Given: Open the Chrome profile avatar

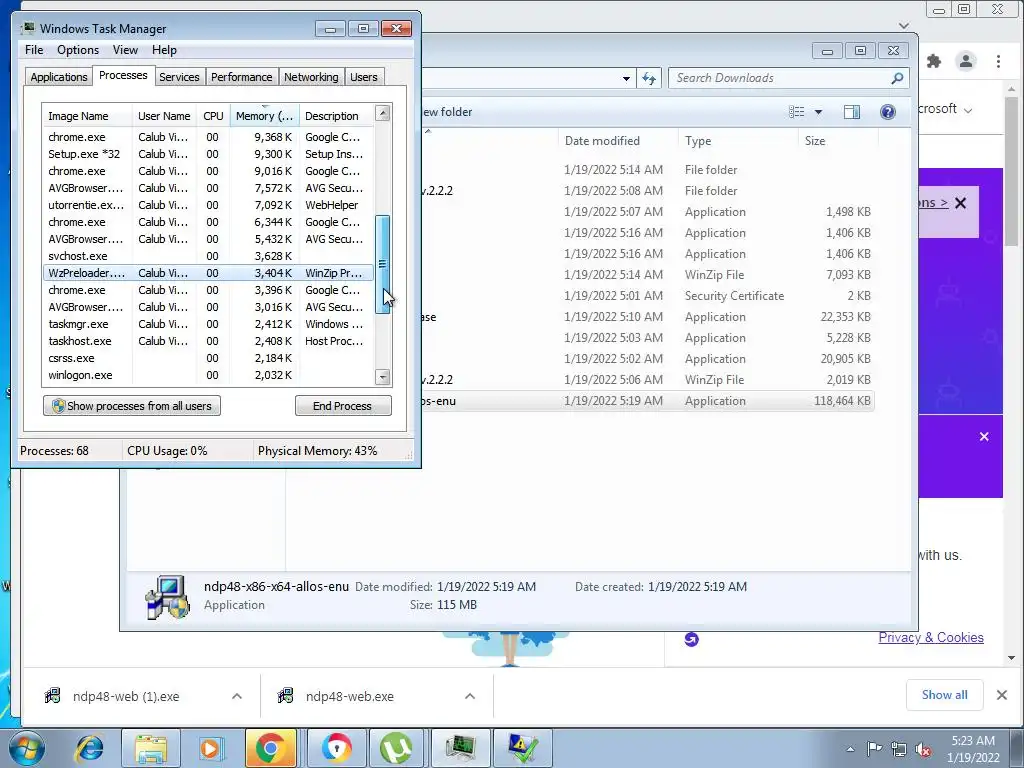Looking at the screenshot, I should coord(966,61).
